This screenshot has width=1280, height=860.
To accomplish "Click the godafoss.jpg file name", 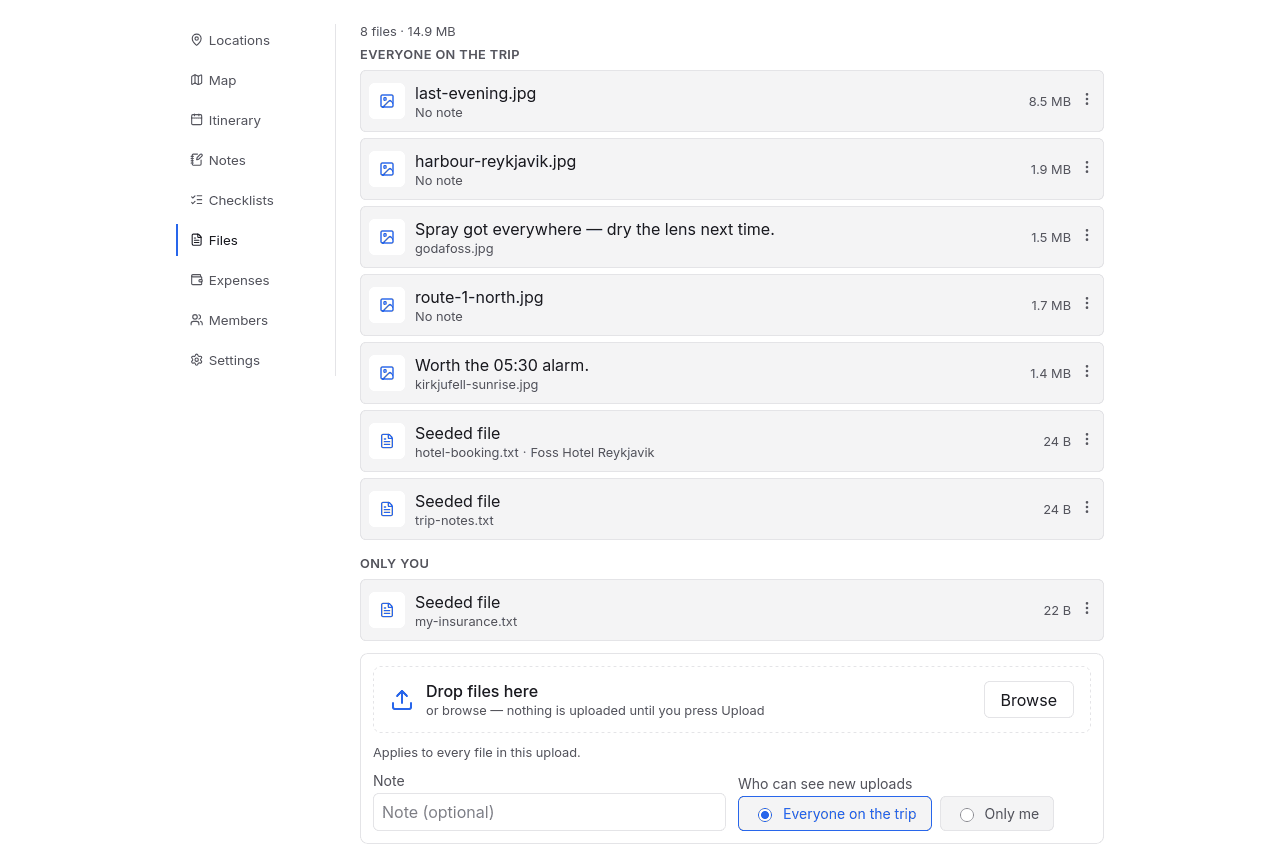I will [454, 249].
